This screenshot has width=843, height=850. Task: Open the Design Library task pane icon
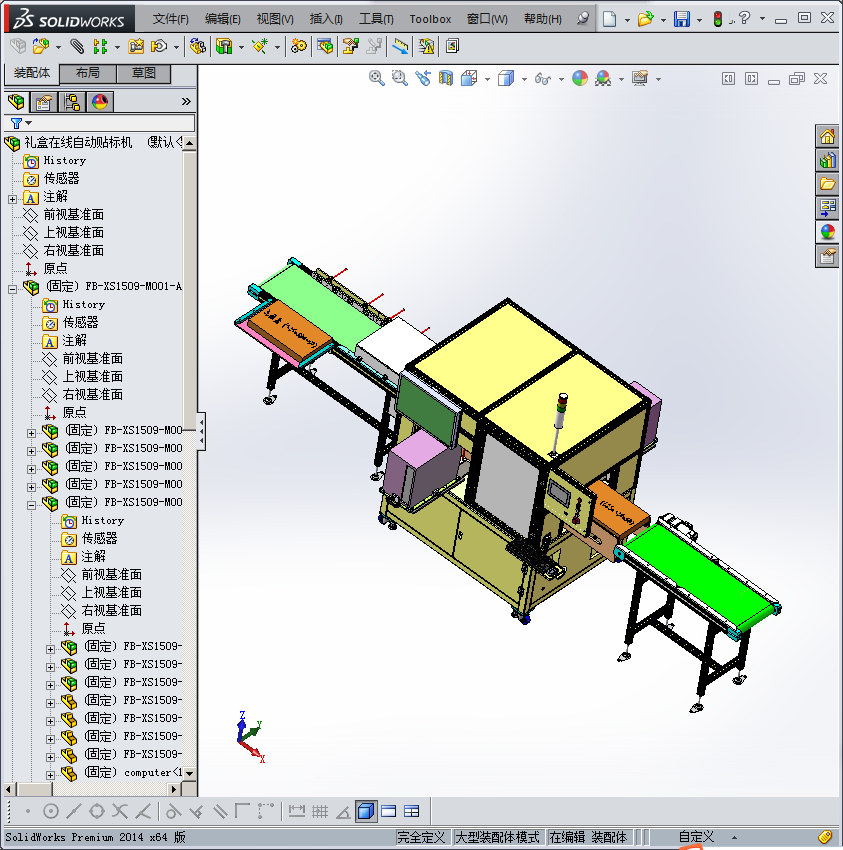[x=827, y=160]
